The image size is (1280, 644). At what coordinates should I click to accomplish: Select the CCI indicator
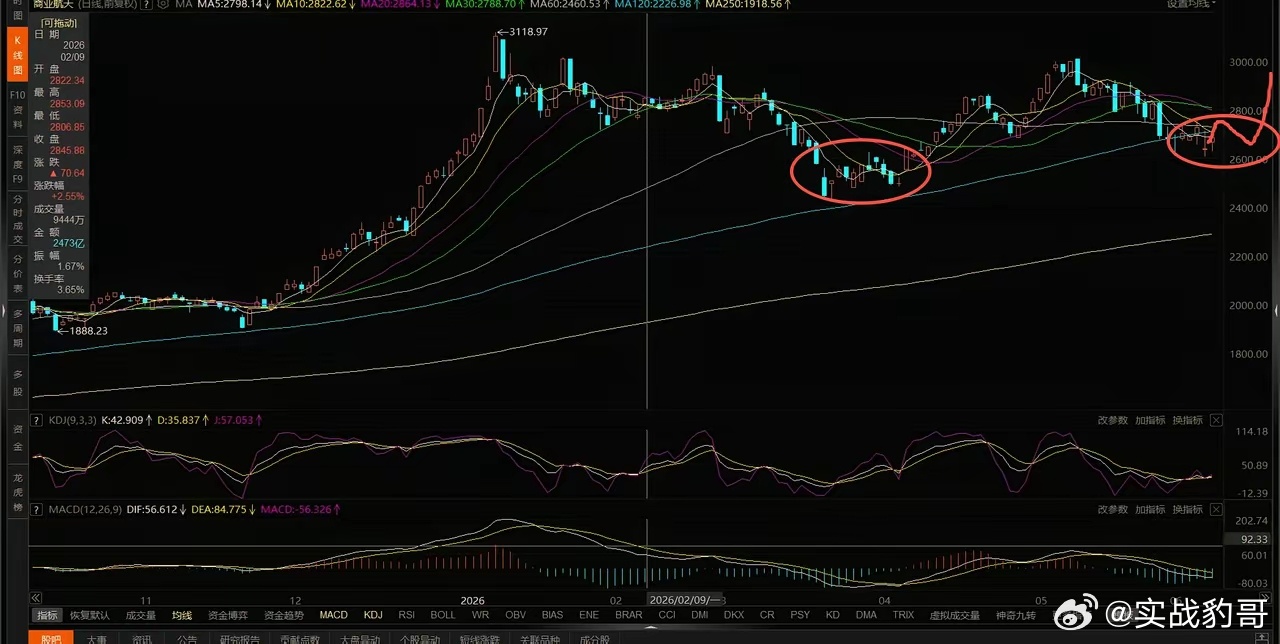(x=666, y=615)
